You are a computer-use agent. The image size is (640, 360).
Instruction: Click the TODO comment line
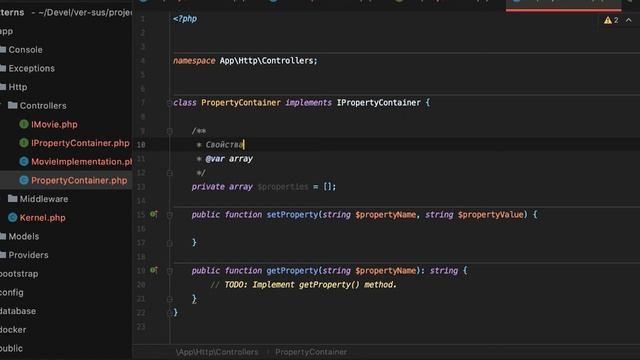point(303,285)
